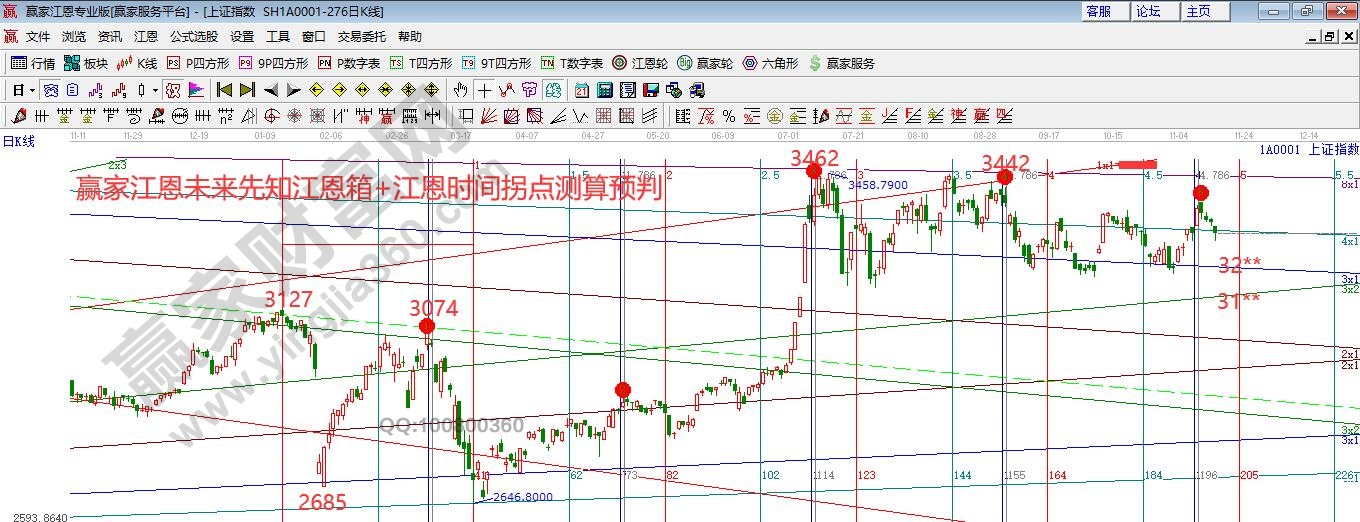The width and height of the screenshot is (1360, 522).
Task: Select the percent sign drawing tool
Action: [x=729, y=116]
